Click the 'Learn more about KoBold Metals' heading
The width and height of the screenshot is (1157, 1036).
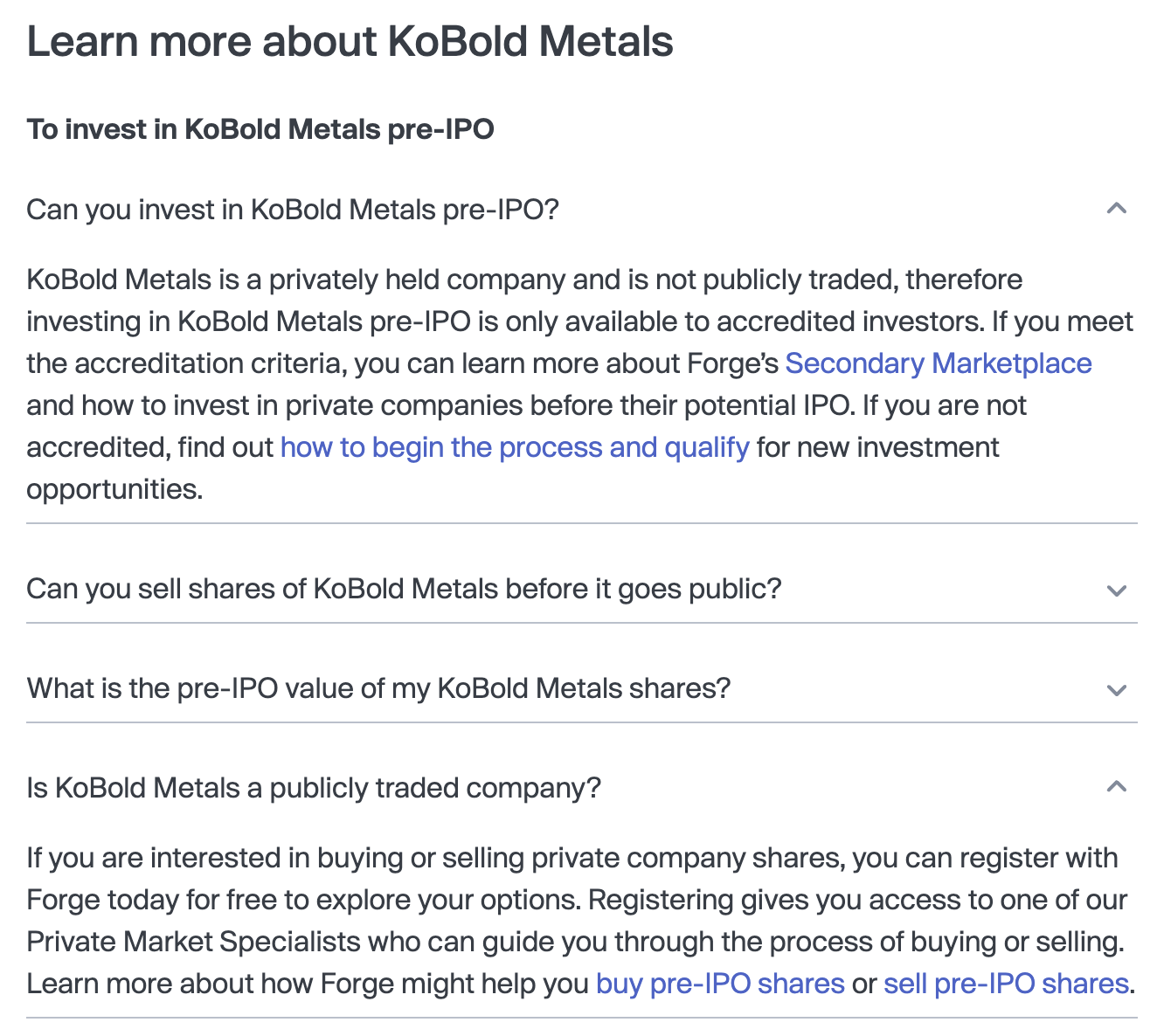tap(350, 41)
